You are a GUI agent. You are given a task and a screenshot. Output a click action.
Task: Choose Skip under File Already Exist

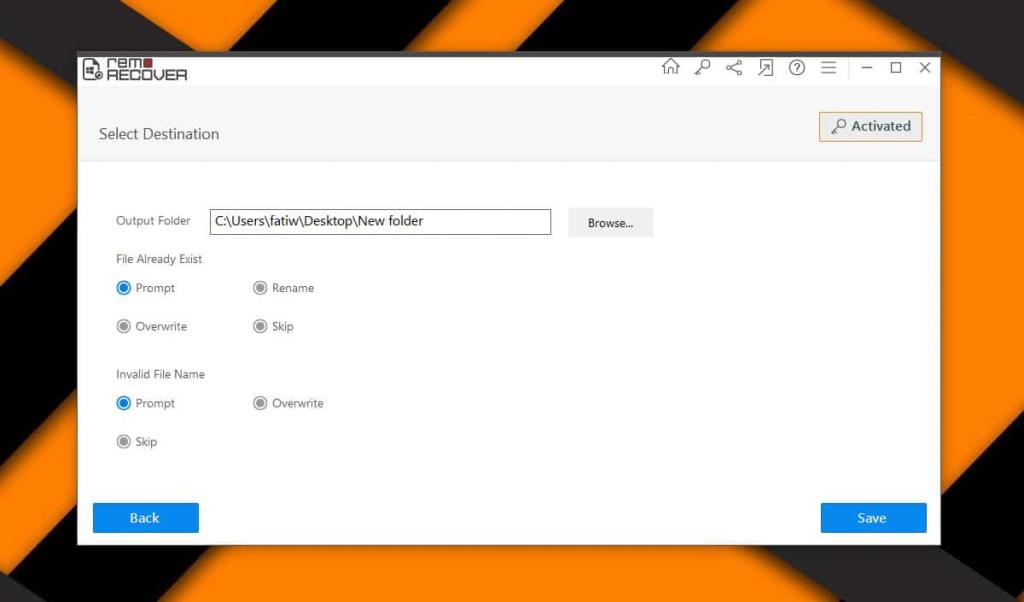click(x=259, y=326)
